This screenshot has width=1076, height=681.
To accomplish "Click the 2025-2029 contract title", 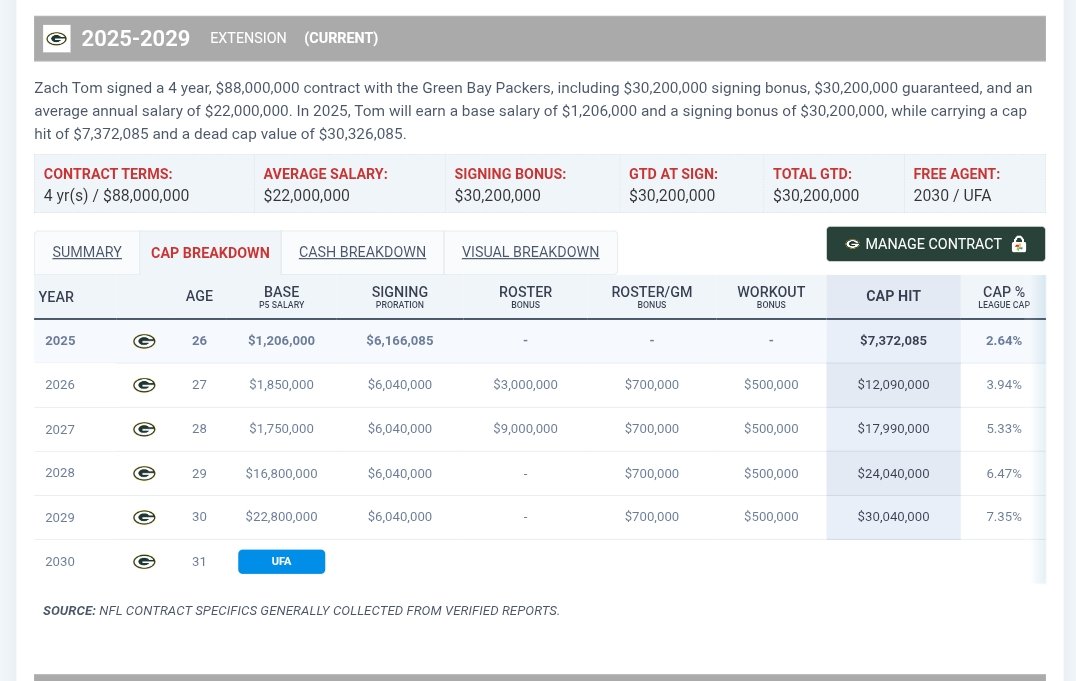I will click(x=136, y=38).
